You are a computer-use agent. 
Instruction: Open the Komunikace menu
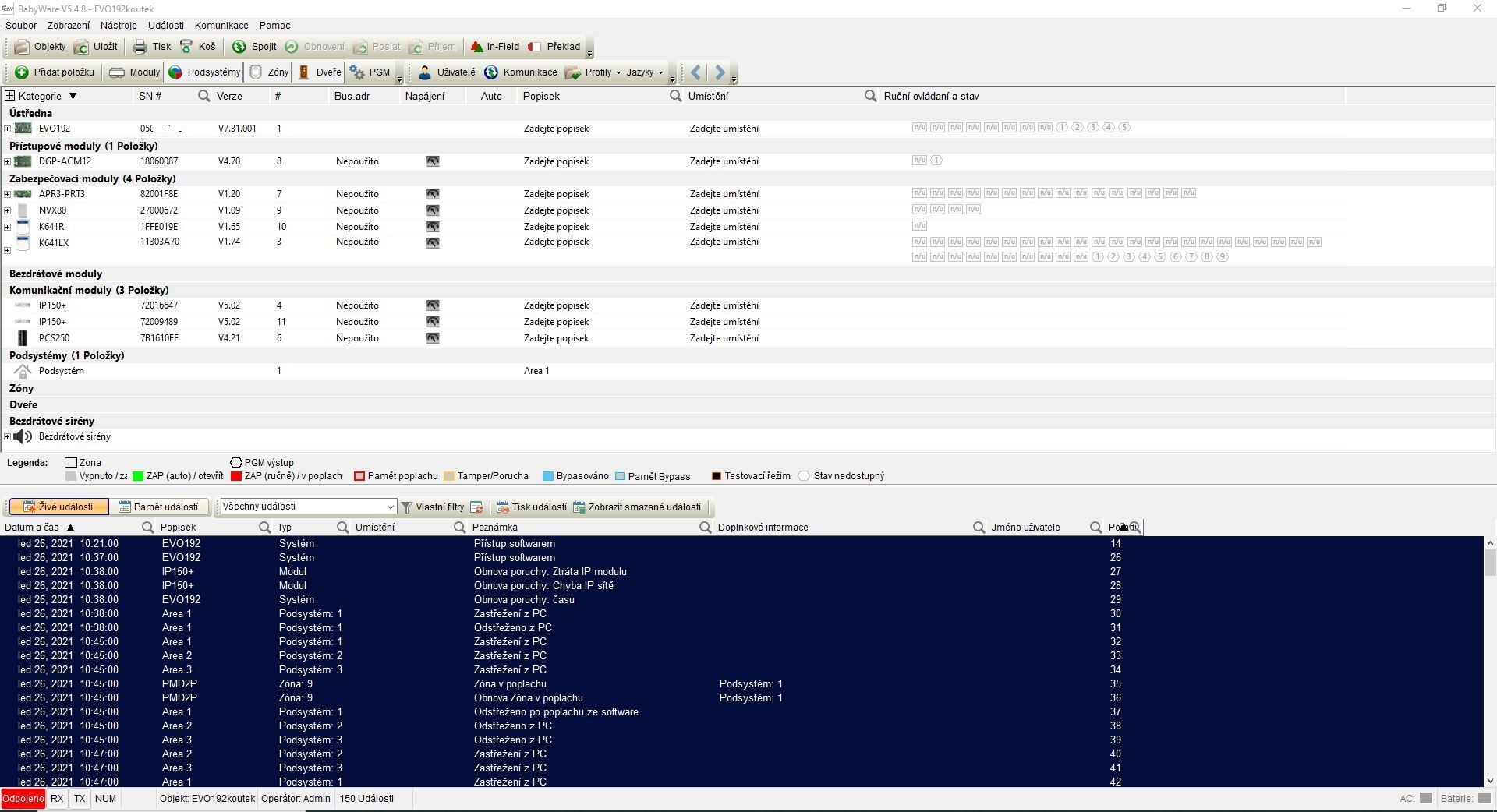(x=221, y=26)
